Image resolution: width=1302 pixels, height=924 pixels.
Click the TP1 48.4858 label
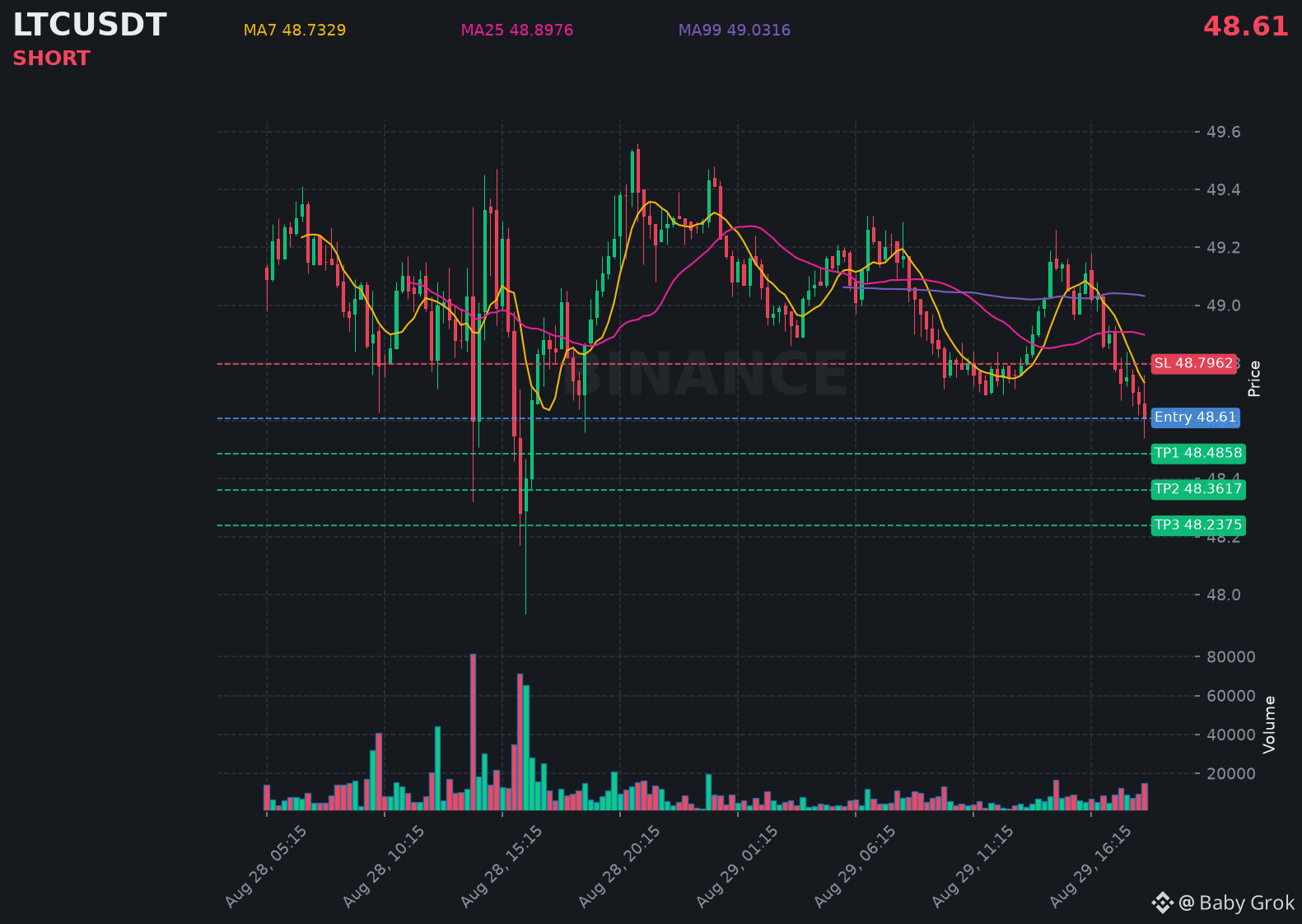point(1198,453)
